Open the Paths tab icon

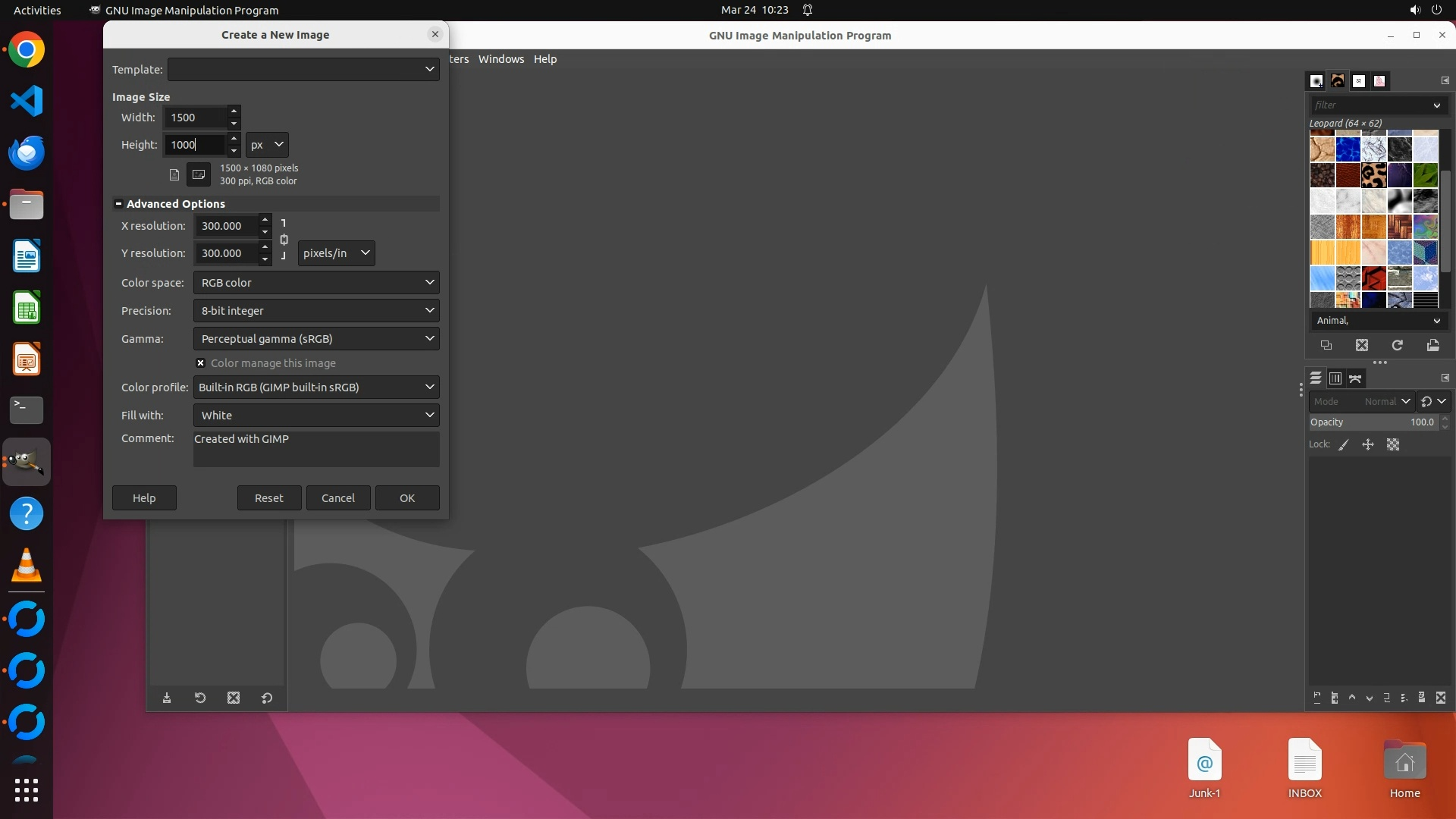[x=1355, y=378]
